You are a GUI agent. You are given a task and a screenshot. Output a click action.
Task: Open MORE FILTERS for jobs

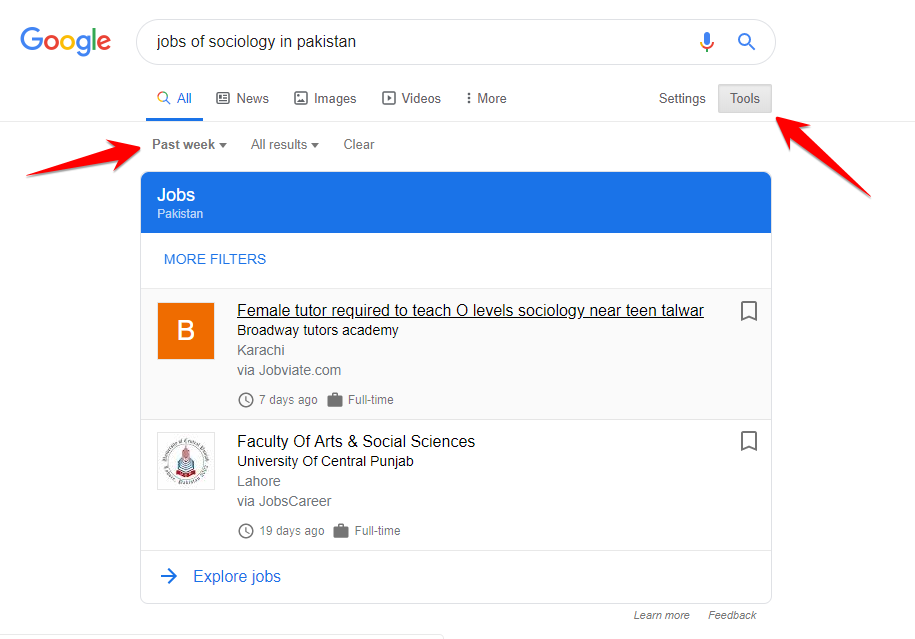pyautogui.click(x=215, y=259)
